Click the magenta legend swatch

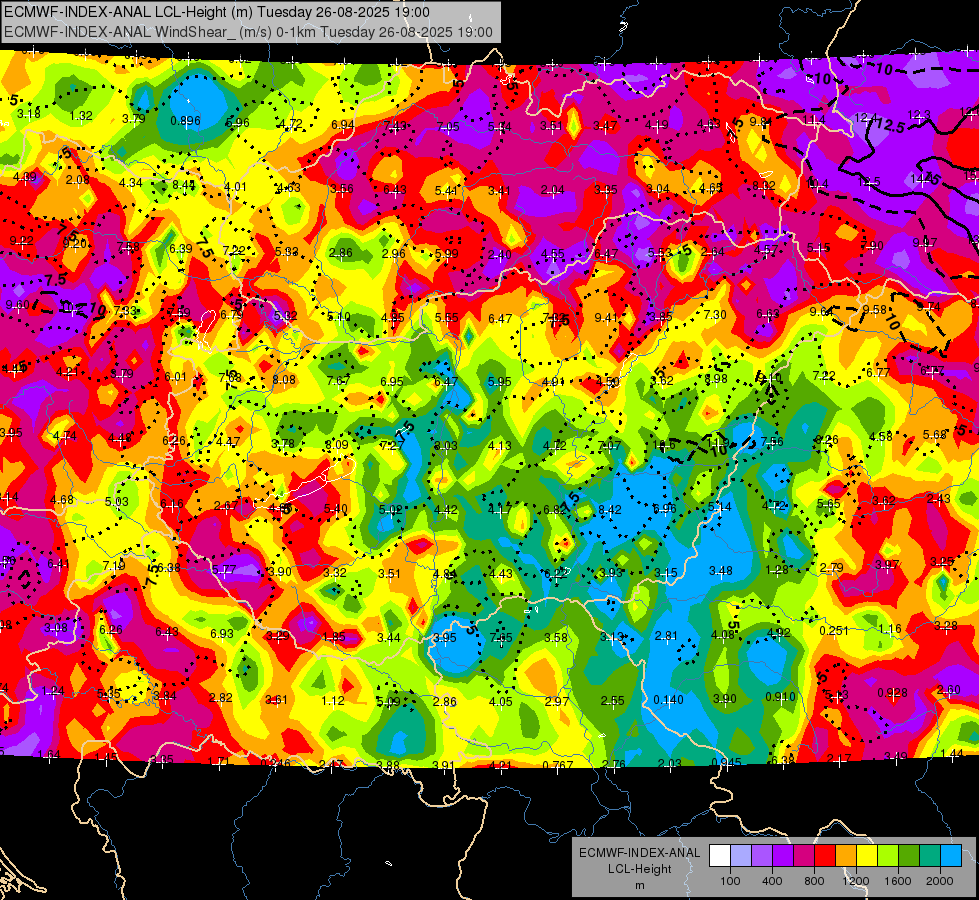[804, 856]
